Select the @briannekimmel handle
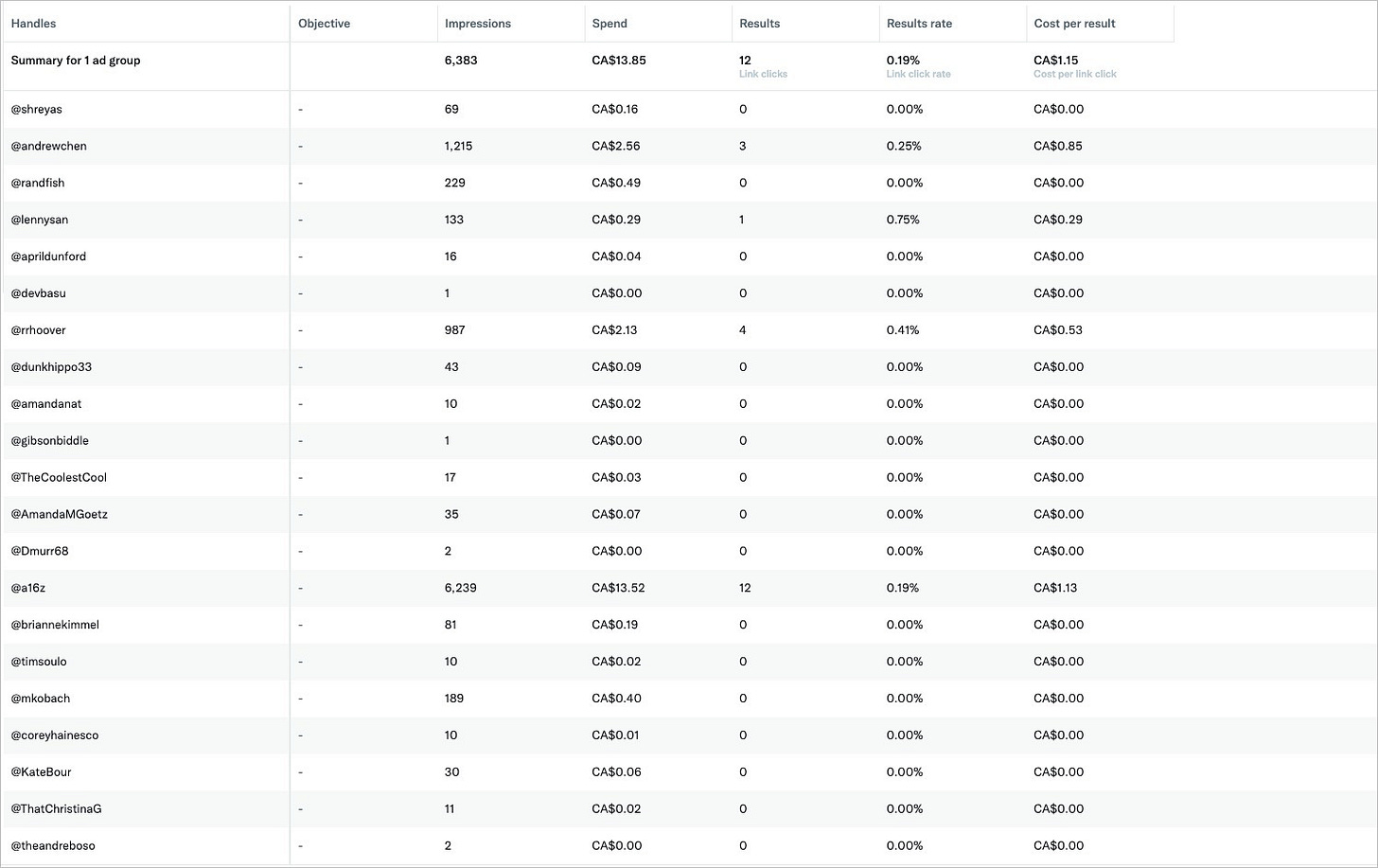The height and width of the screenshot is (868, 1378). pyautogui.click(x=55, y=626)
